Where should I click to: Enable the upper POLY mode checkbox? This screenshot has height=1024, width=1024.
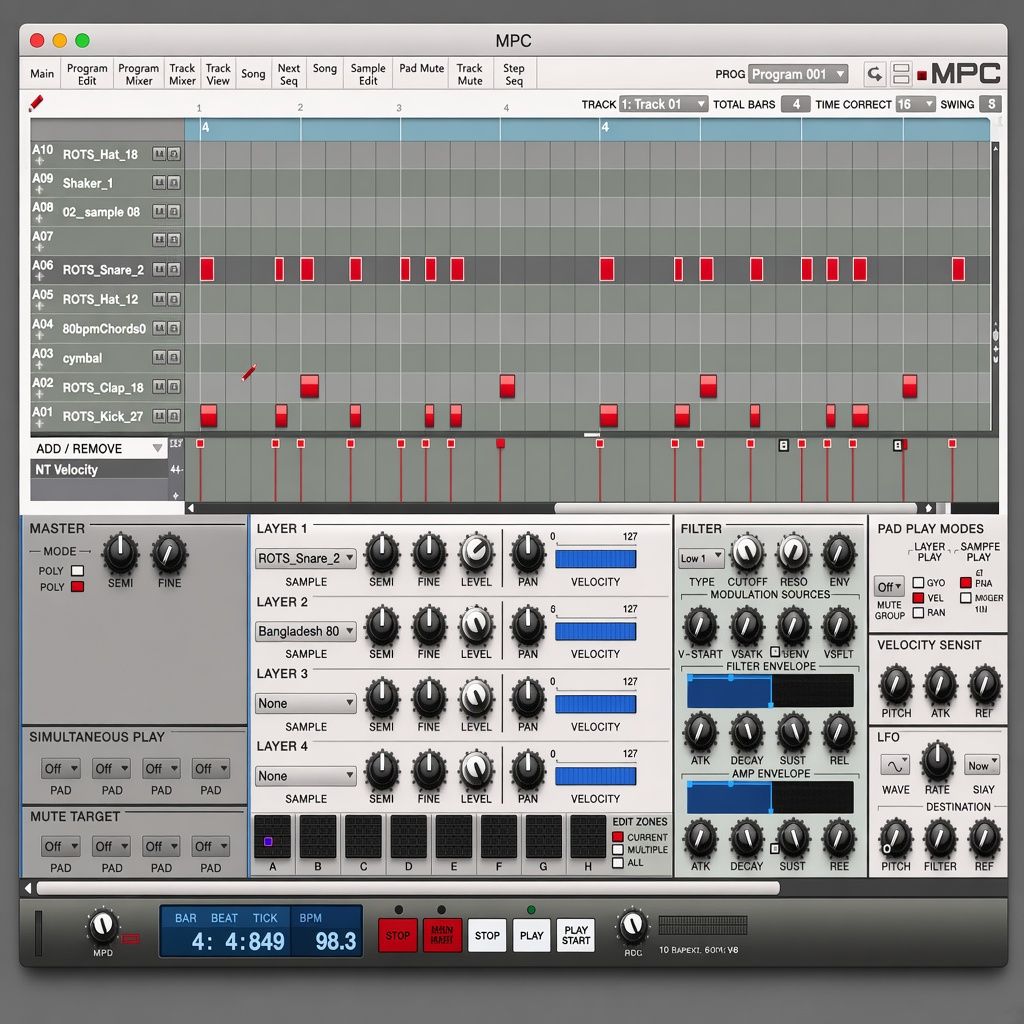click(77, 571)
